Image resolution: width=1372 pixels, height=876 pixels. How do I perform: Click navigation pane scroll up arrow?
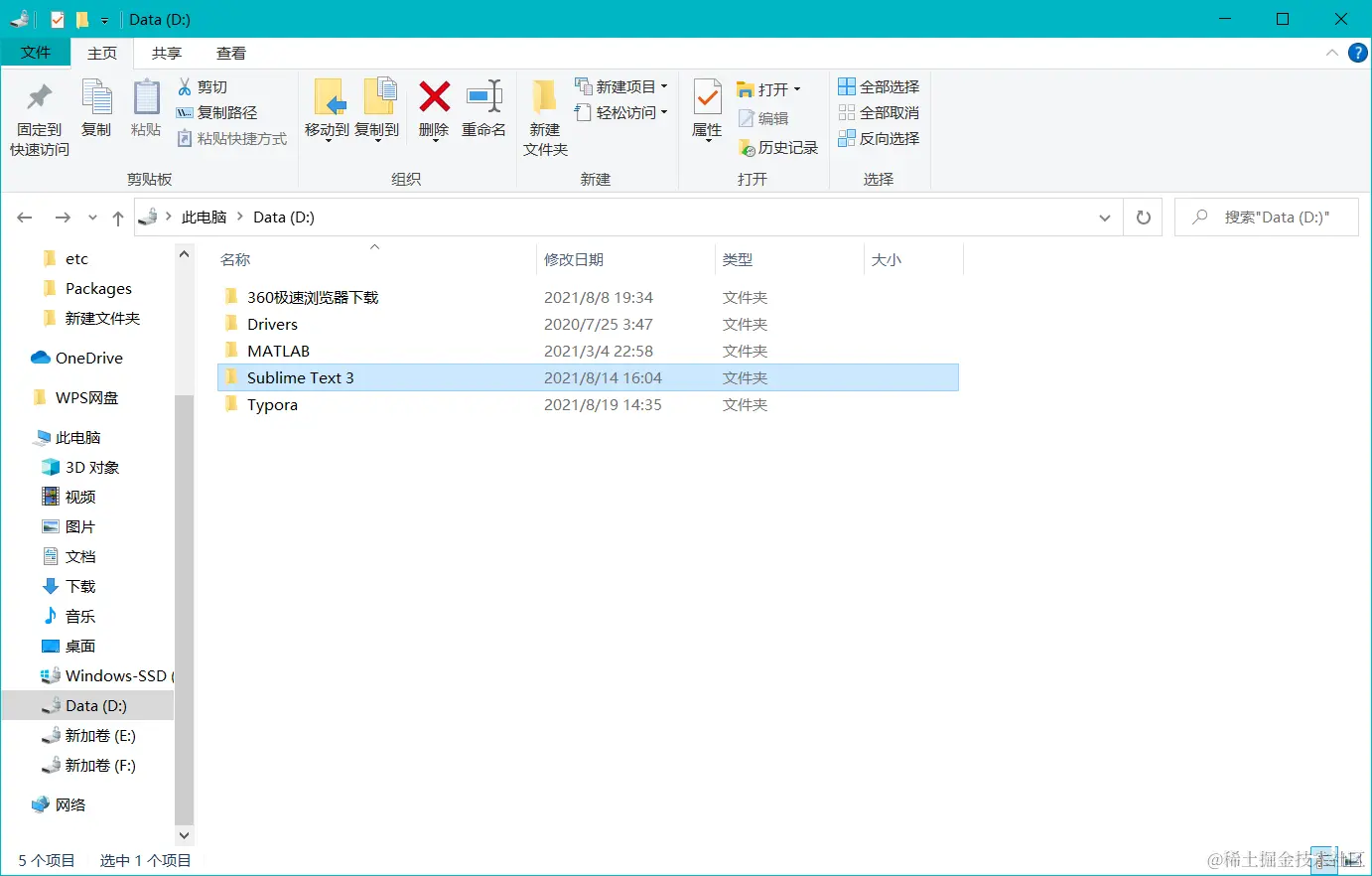pos(184,254)
